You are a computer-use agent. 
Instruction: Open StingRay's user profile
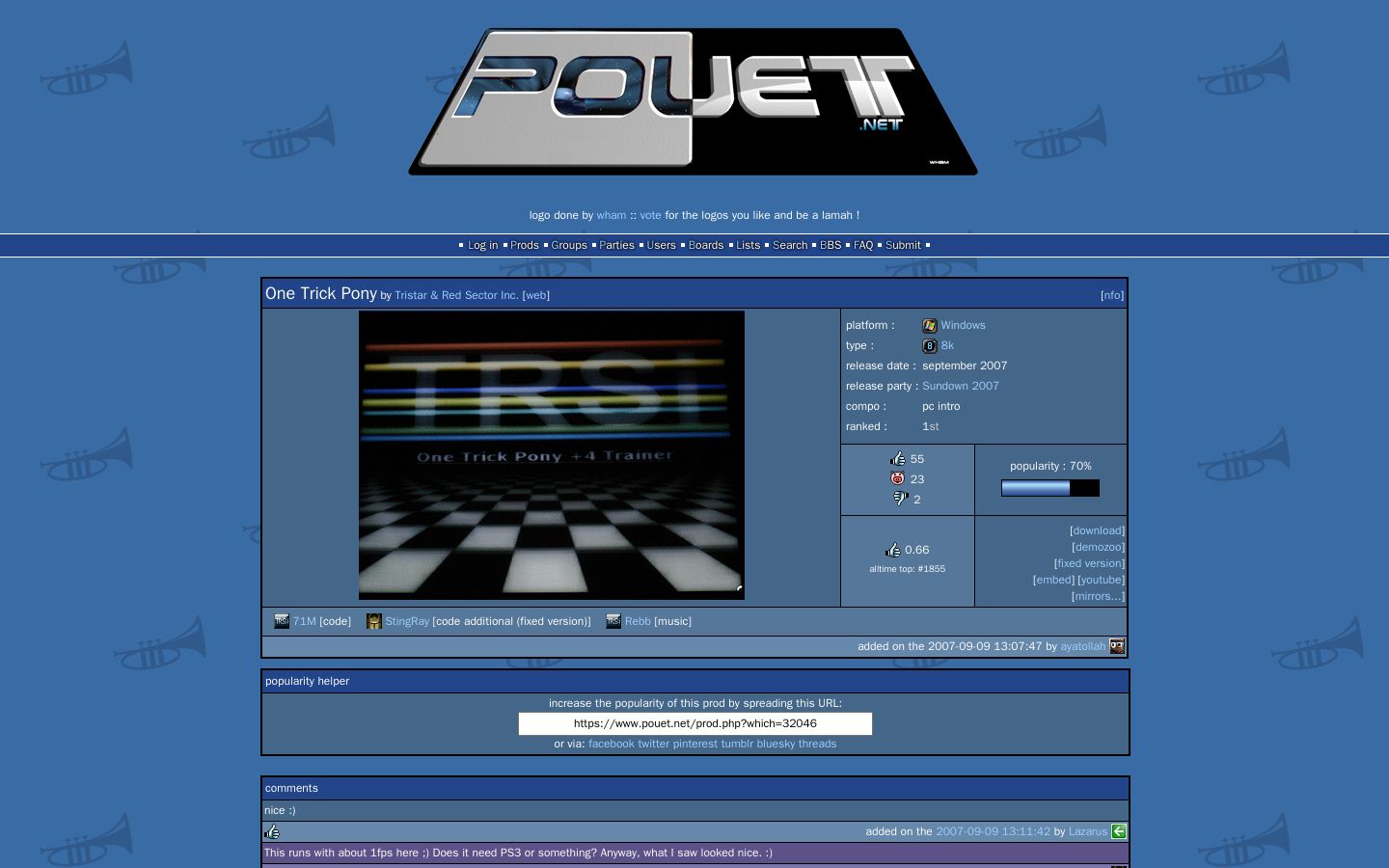(x=407, y=621)
